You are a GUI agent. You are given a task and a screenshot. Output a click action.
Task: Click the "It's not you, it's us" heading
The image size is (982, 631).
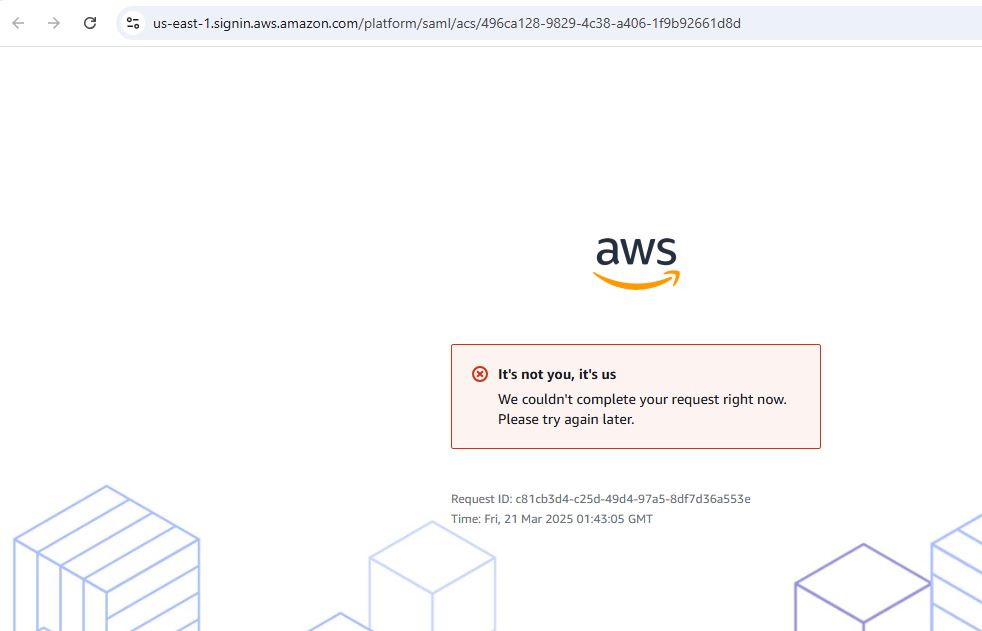coord(557,374)
